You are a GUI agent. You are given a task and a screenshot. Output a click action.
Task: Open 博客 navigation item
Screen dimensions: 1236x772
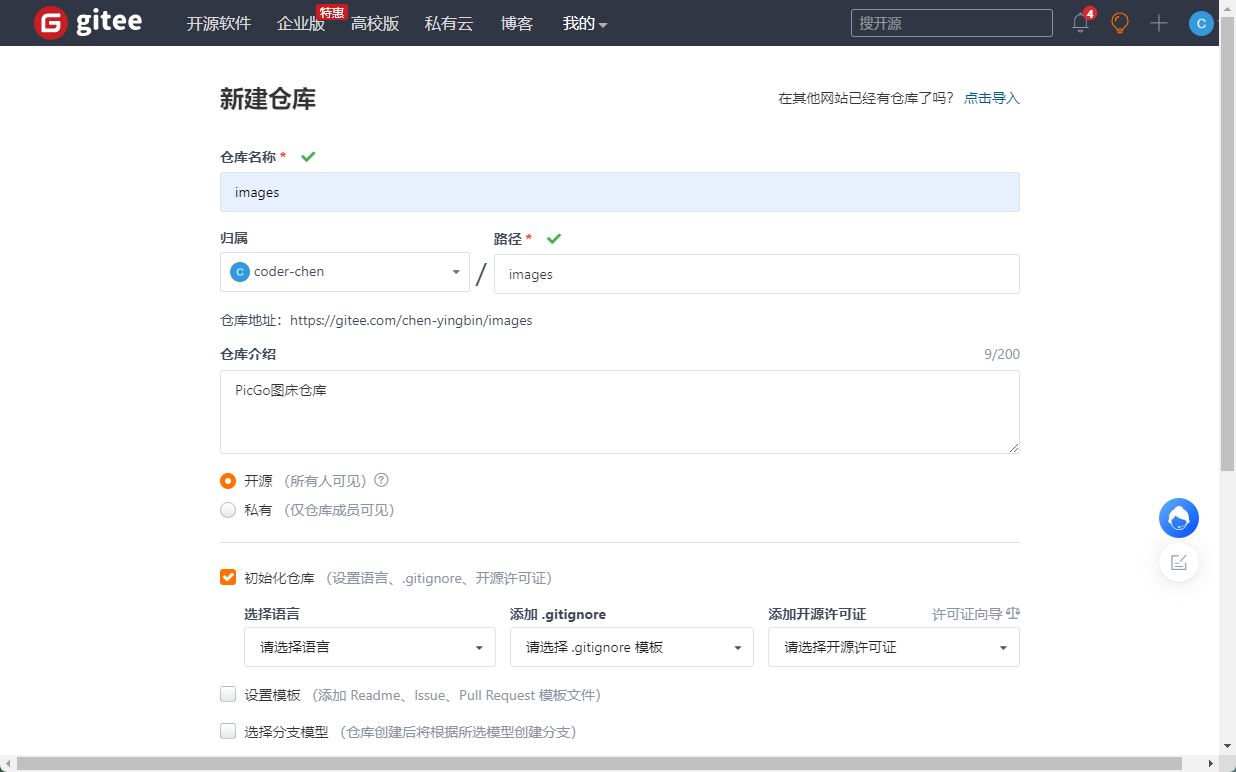coord(517,24)
